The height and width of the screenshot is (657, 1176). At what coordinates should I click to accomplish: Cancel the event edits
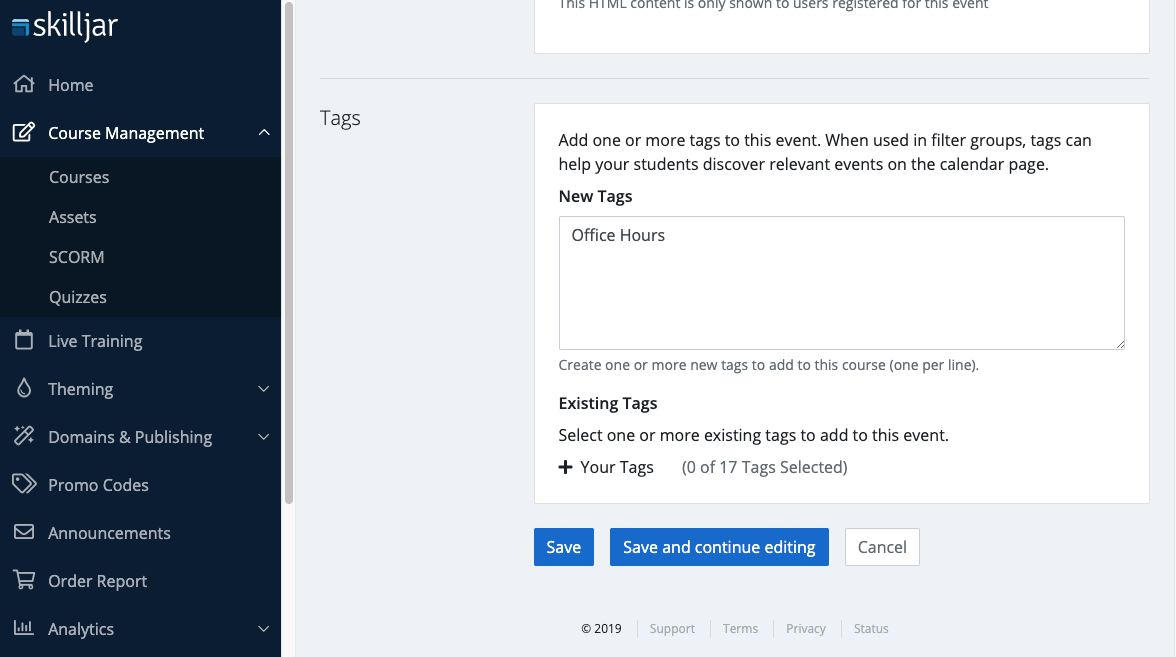click(882, 547)
